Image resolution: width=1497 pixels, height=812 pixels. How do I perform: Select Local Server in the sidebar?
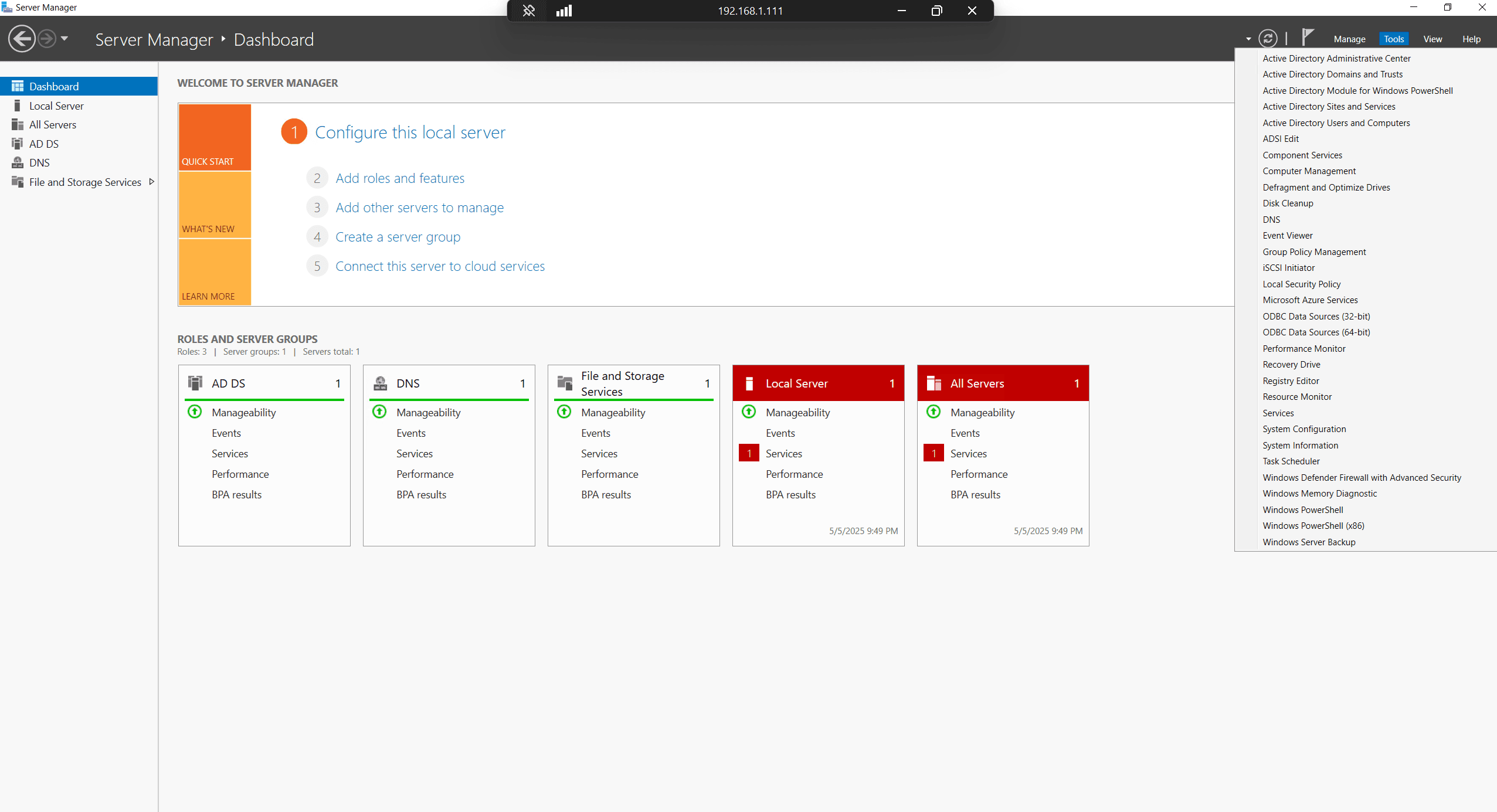[56, 106]
